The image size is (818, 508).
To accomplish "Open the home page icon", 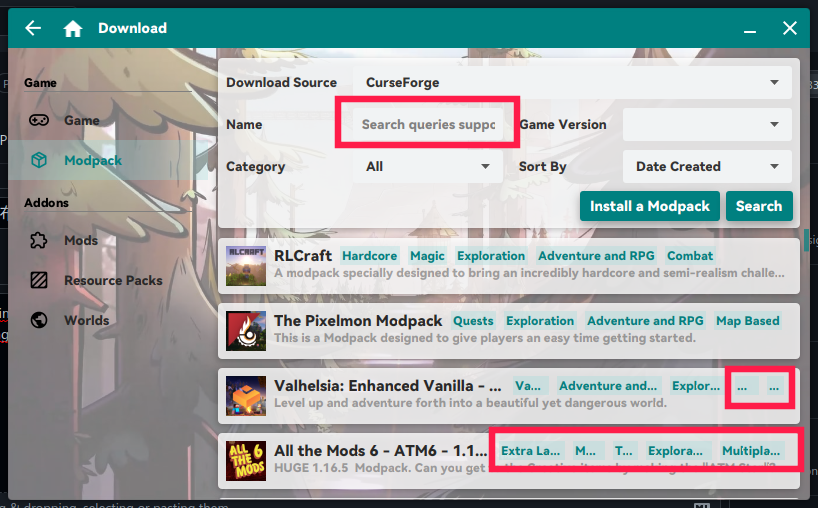I will 73,28.
